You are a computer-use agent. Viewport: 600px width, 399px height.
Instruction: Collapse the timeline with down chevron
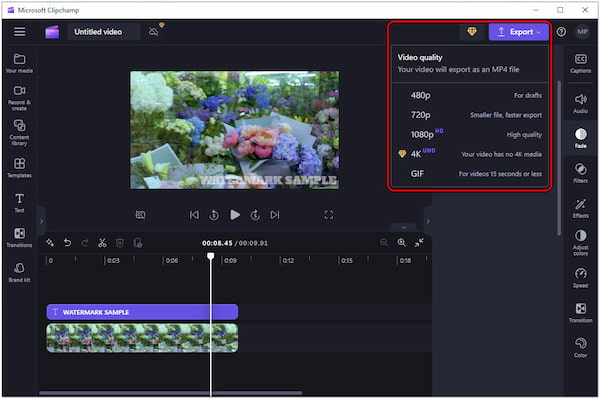coord(404,227)
